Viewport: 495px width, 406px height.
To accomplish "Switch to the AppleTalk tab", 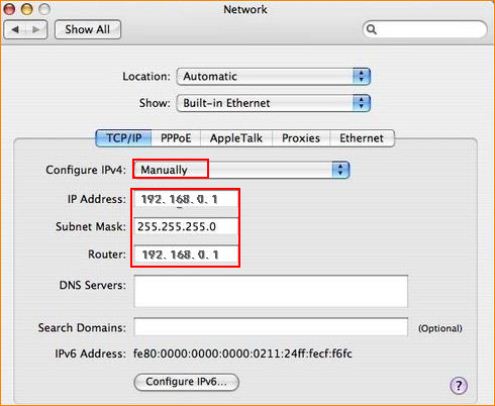I will [236, 138].
